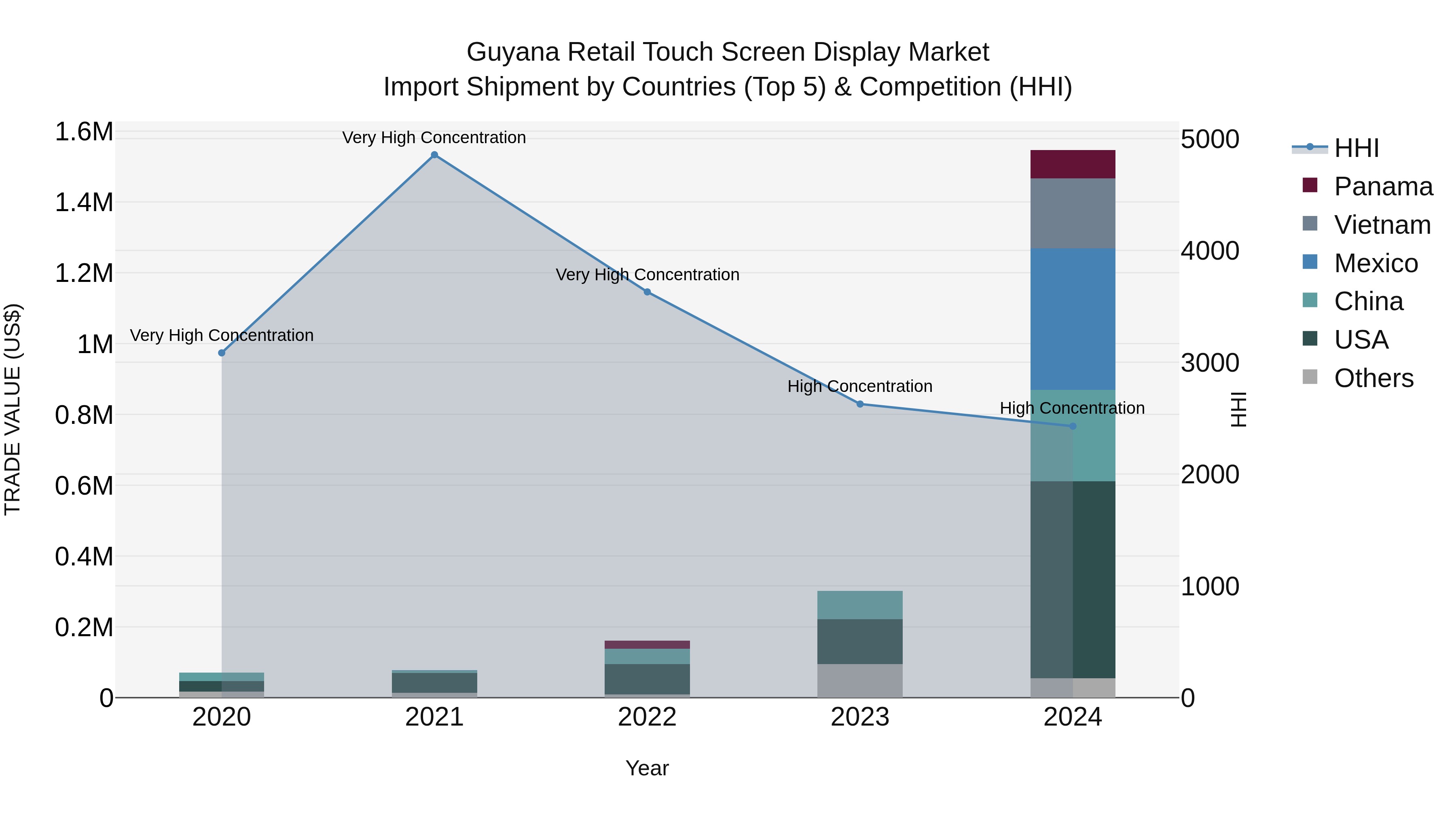
Task: Select the Panama segment of the 2024 bar
Action: click(x=1073, y=165)
